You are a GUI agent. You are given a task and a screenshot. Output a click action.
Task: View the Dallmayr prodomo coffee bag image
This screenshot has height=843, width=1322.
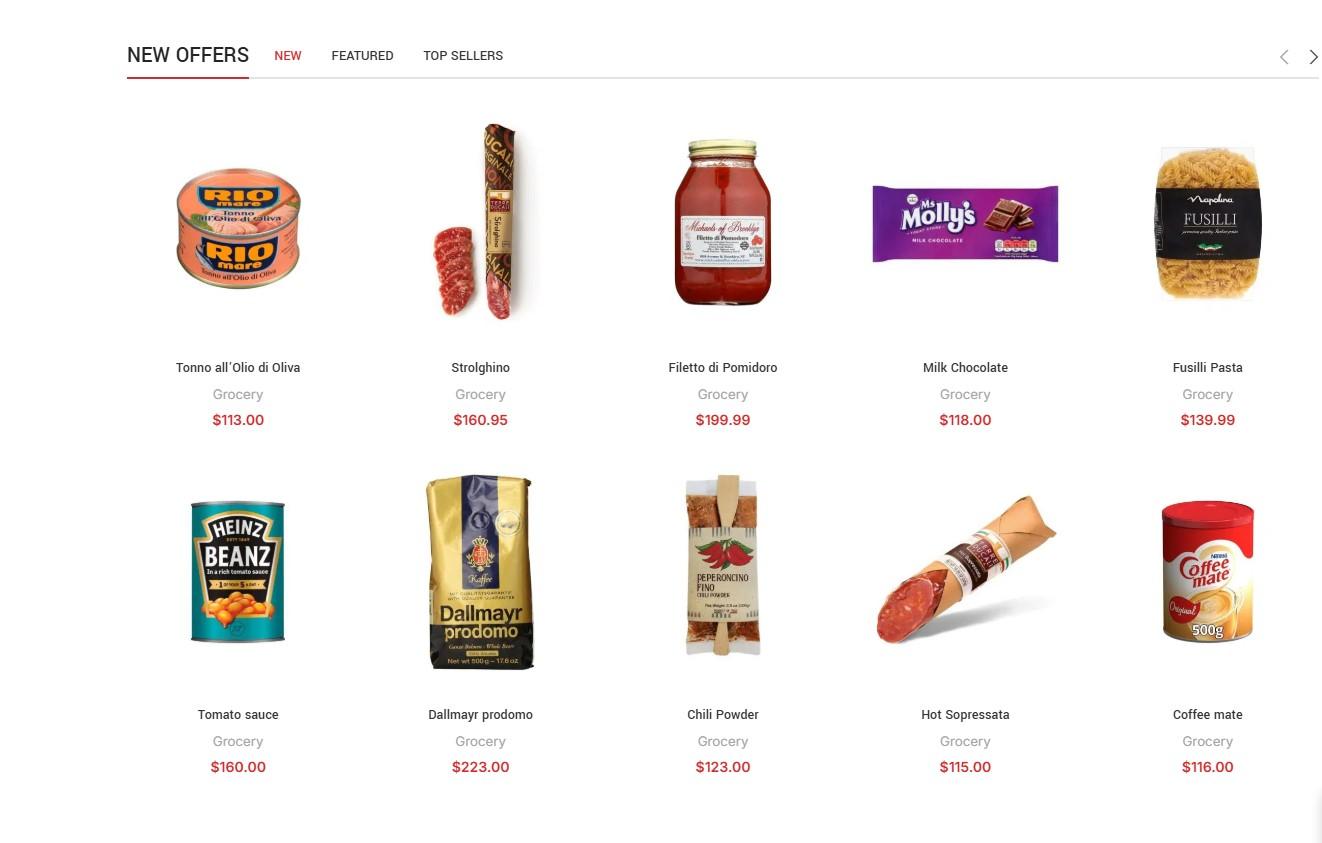[x=480, y=572]
